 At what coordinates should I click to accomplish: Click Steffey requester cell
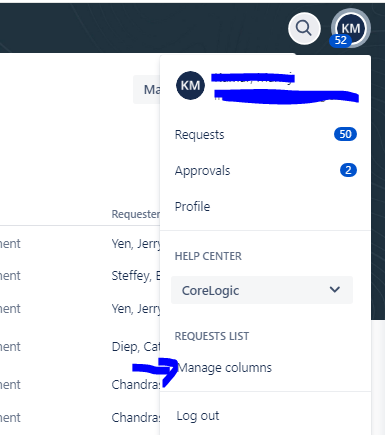(136, 276)
